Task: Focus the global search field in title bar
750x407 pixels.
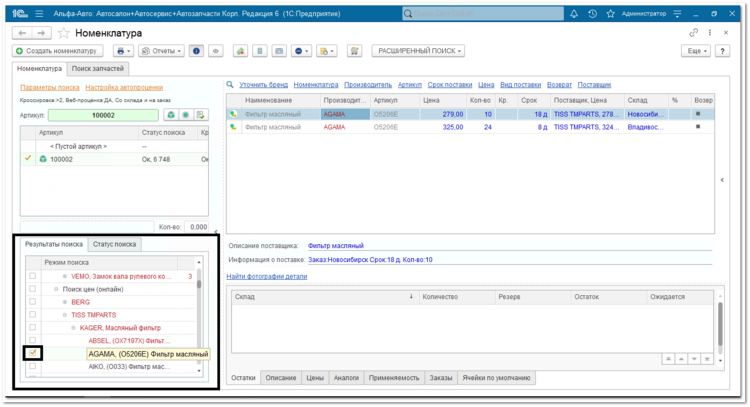Action: (x=483, y=13)
